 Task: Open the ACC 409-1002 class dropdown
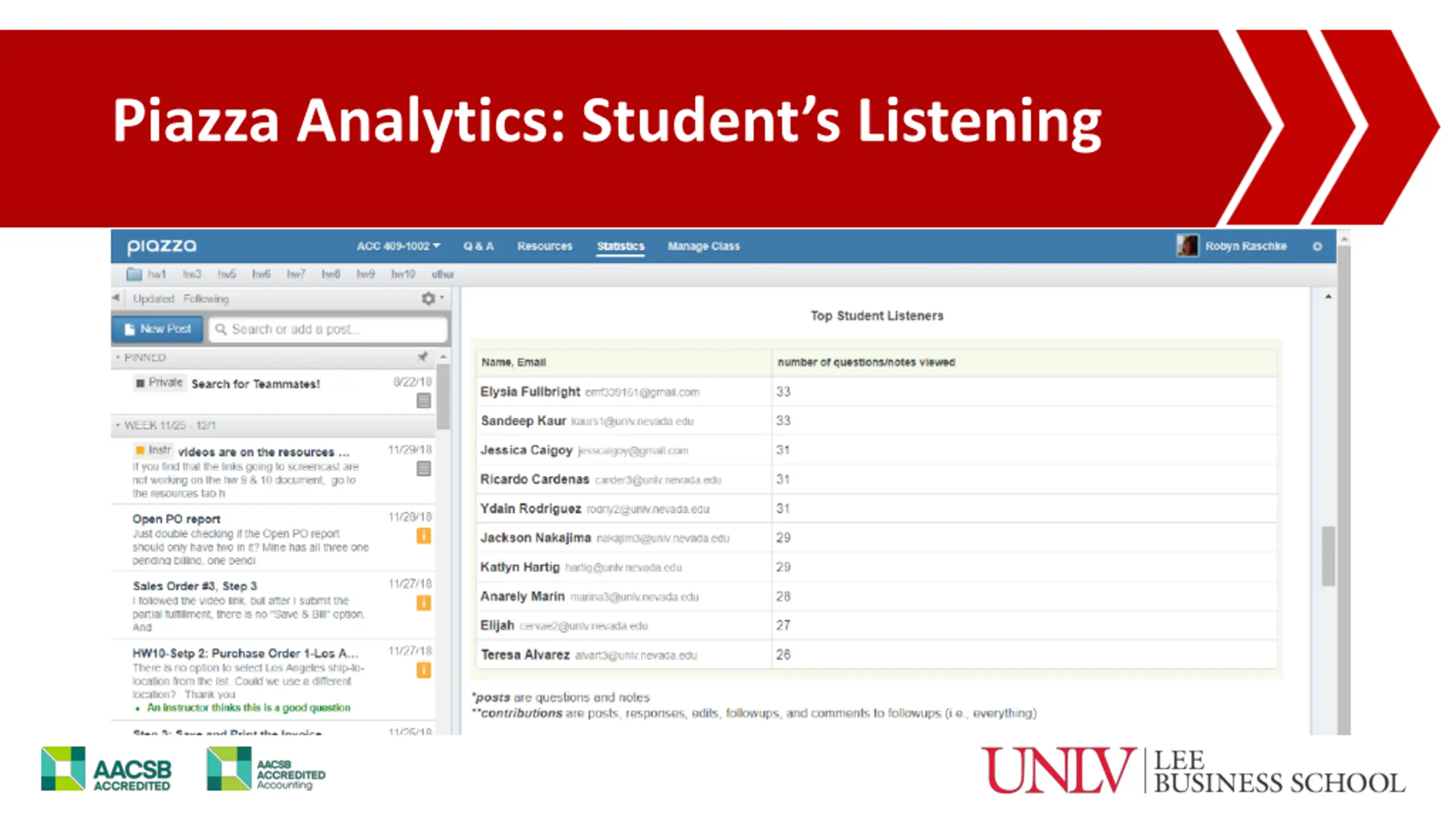399,246
